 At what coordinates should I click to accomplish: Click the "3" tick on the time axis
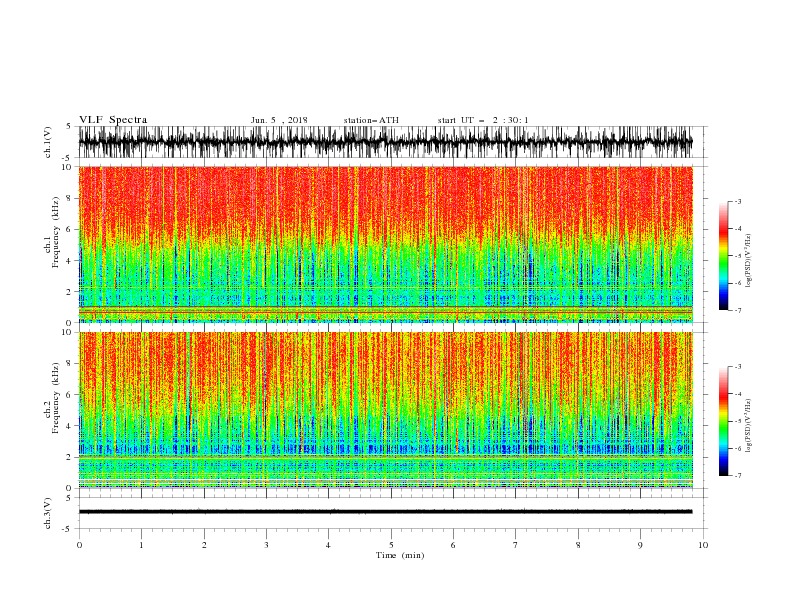tap(266, 545)
